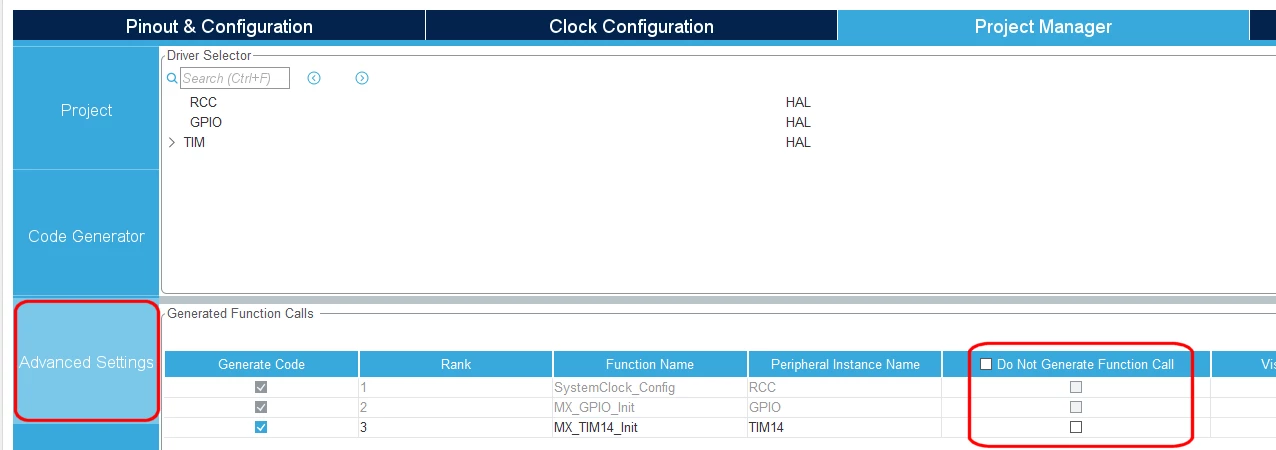The image size is (1276, 450).
Task: Expand the TIM driver tree node
Action: click(x=172, y=143)
